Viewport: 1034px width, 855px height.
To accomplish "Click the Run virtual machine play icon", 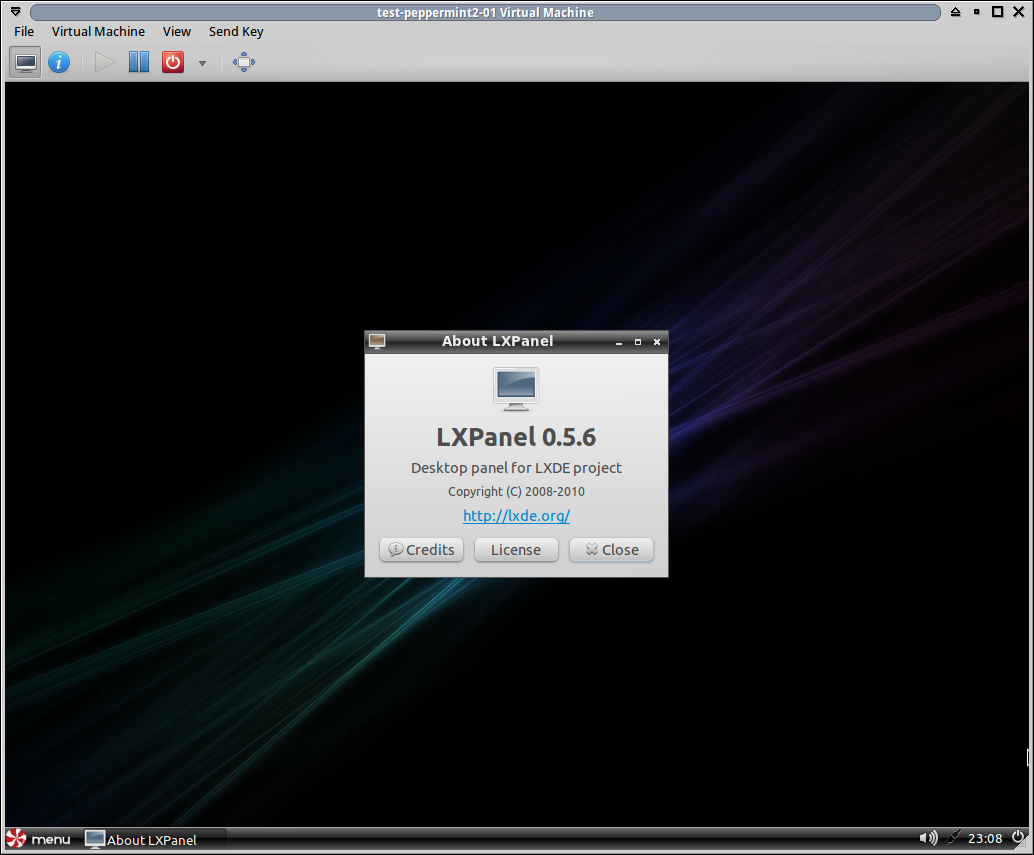I will pyautogui.click(x=104, y=63).
